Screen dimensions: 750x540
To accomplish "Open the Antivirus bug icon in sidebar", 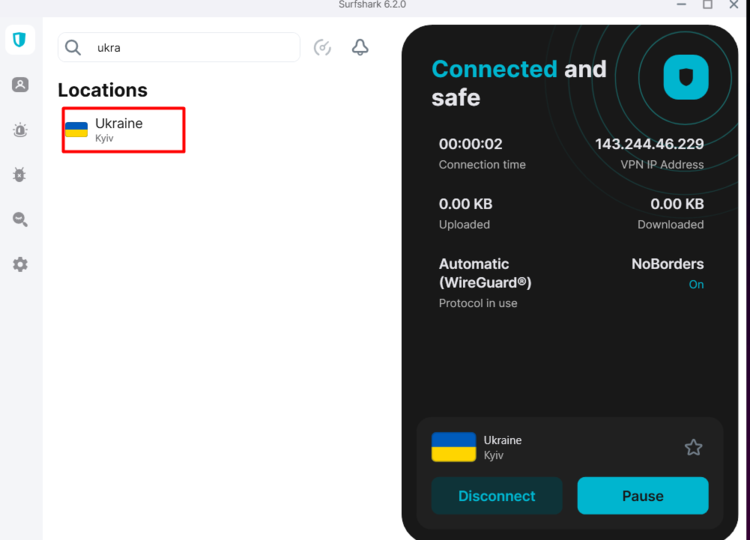I will 20,175.
